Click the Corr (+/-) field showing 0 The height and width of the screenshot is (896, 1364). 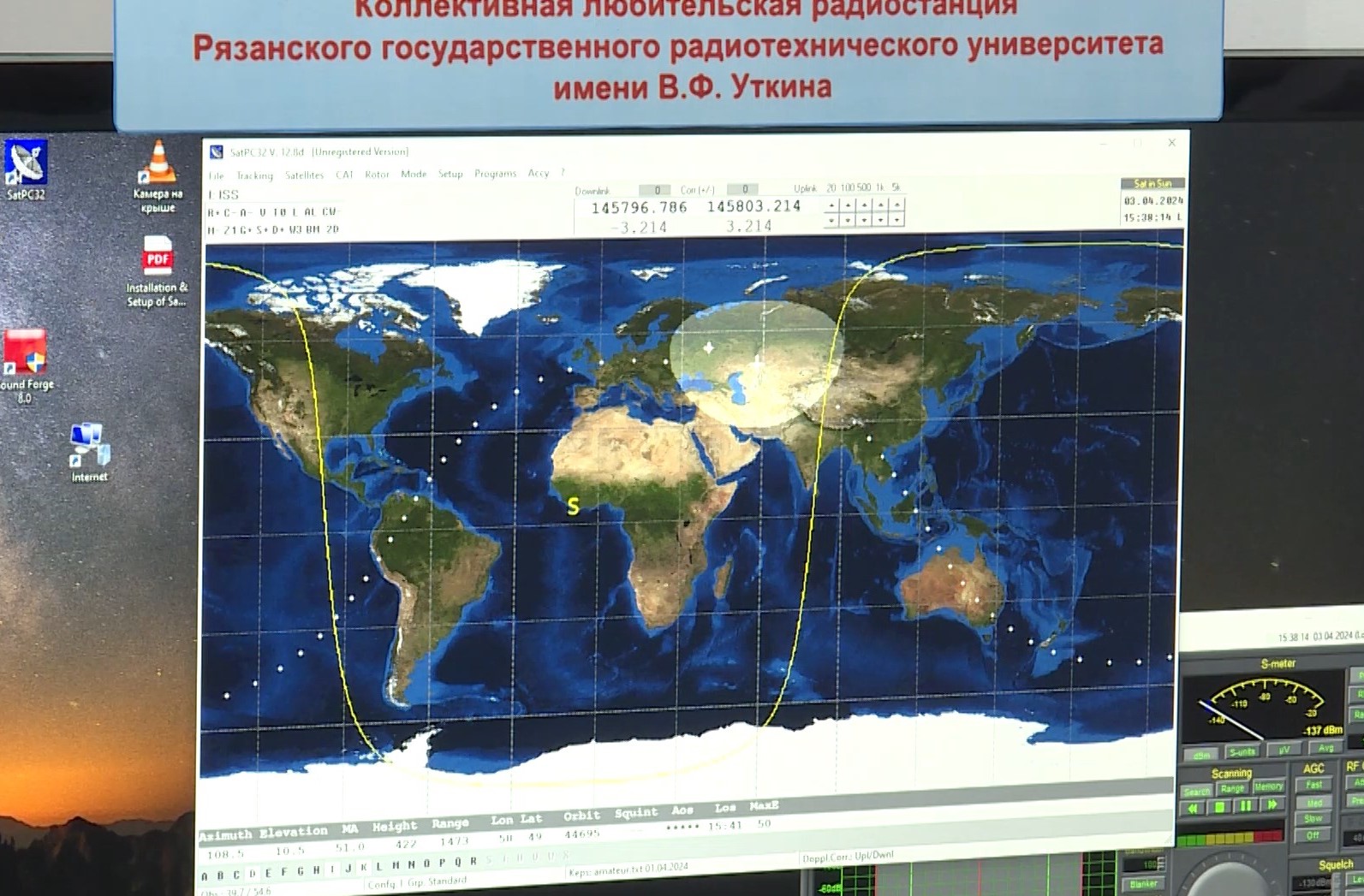[x=743, y=189]
